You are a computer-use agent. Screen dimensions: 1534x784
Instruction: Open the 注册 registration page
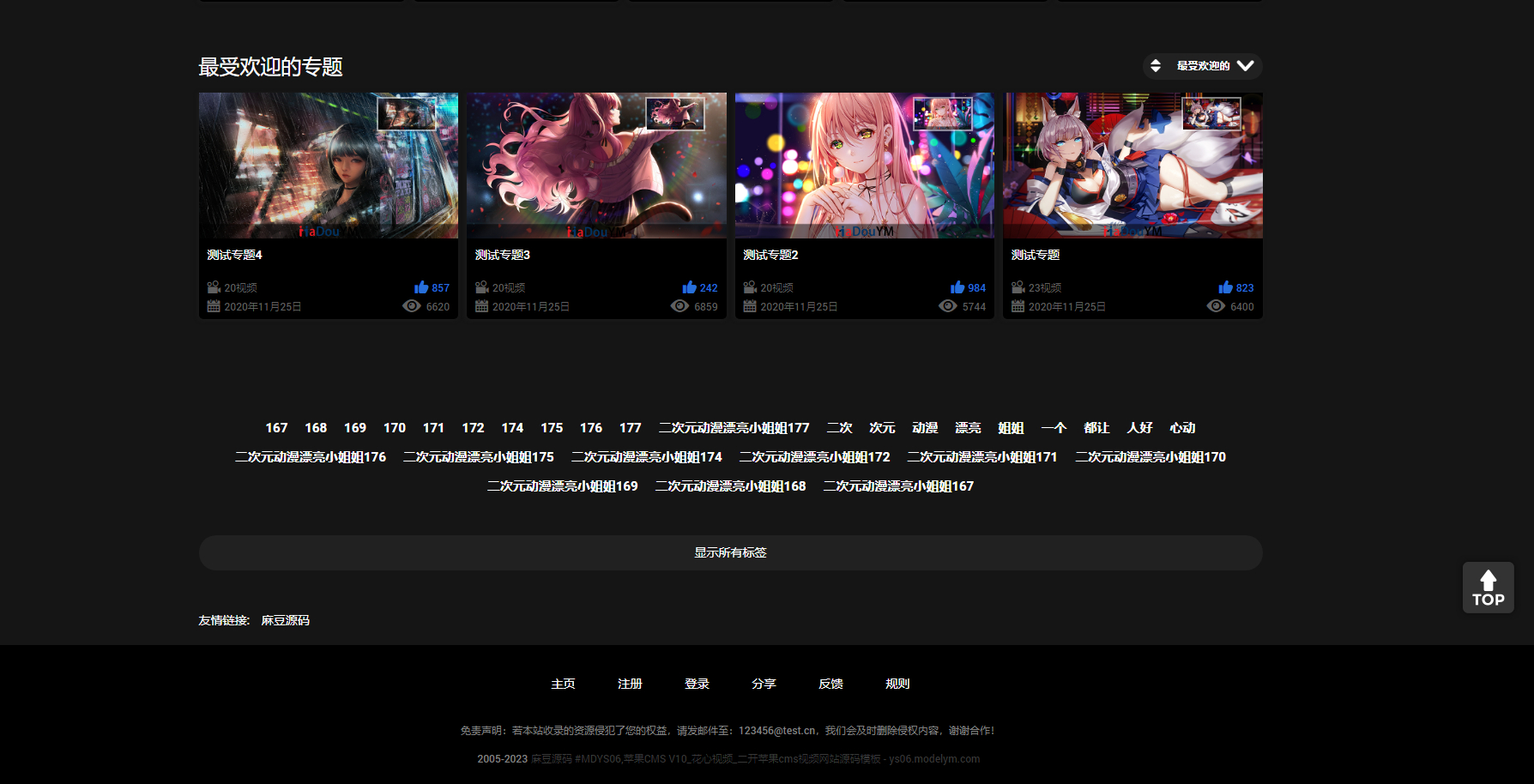[630, 684]
